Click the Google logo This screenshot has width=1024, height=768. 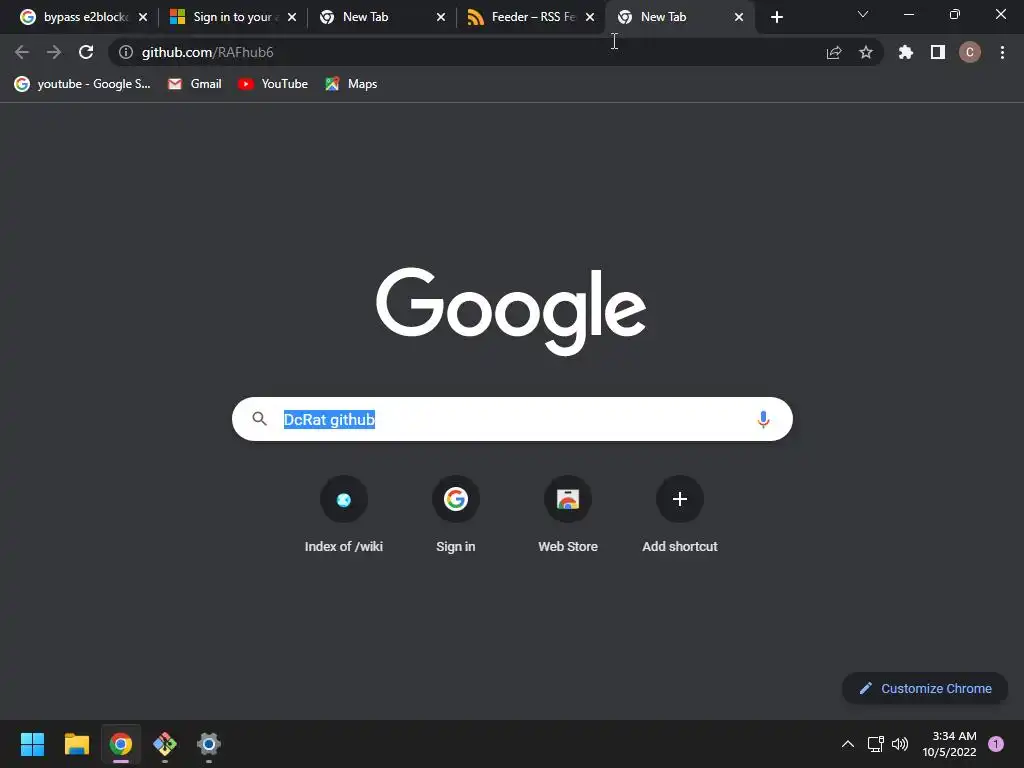click(511, 311)
